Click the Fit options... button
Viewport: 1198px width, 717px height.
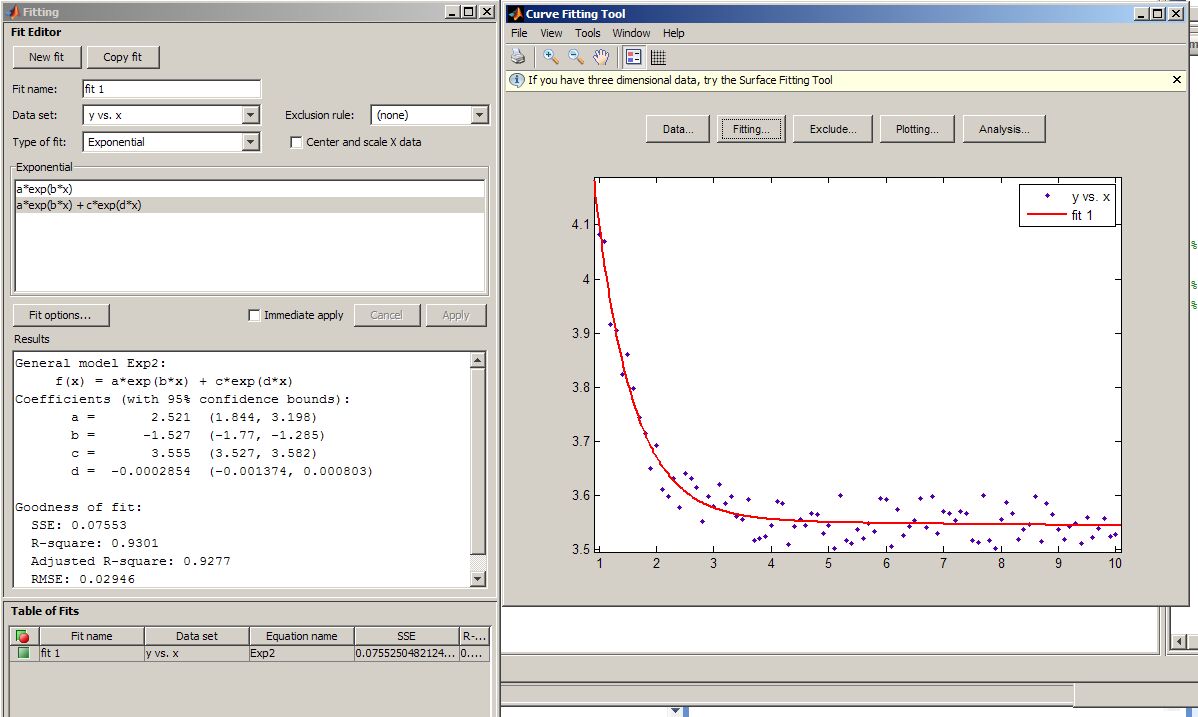pos(60,315)
